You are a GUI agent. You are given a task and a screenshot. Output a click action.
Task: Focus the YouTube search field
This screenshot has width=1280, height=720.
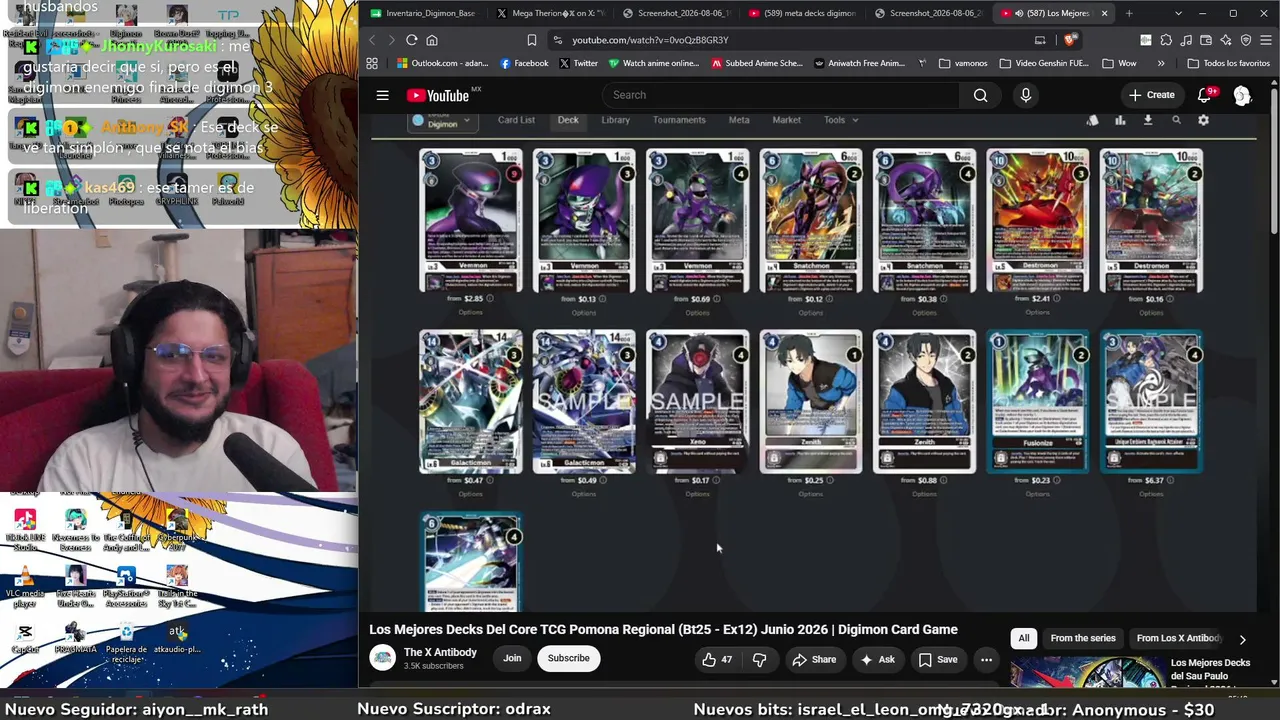pyautogui.click(x=780, y=95)
